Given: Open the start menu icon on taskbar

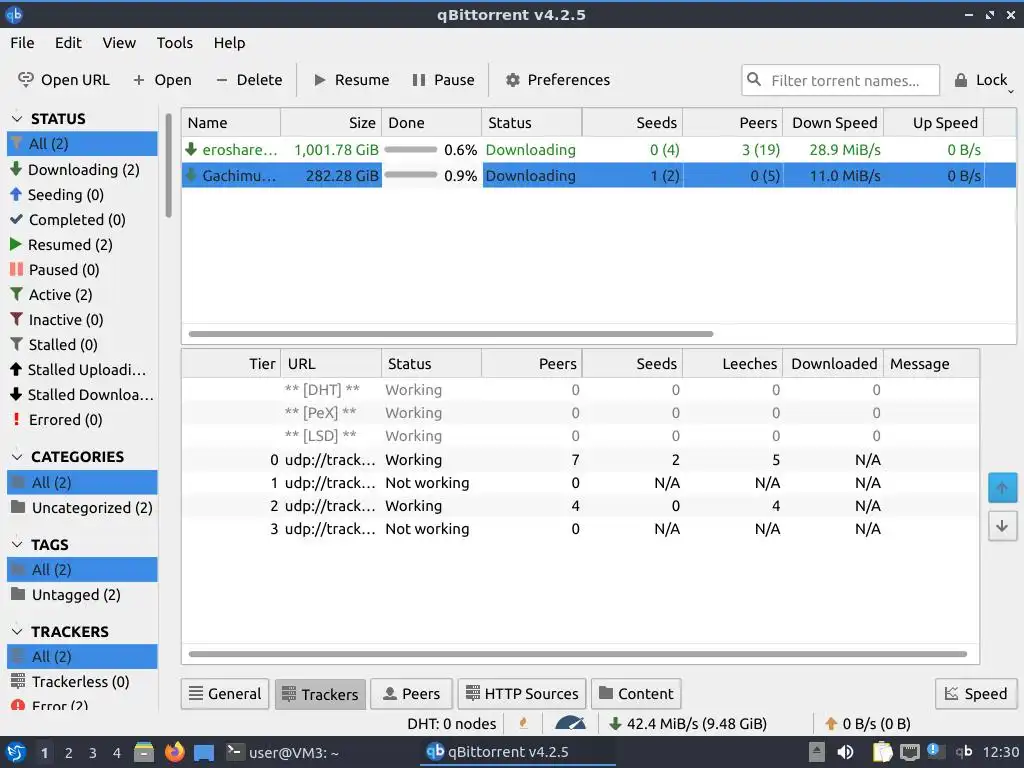Looking at the screenshot, I should pos(16,752).
